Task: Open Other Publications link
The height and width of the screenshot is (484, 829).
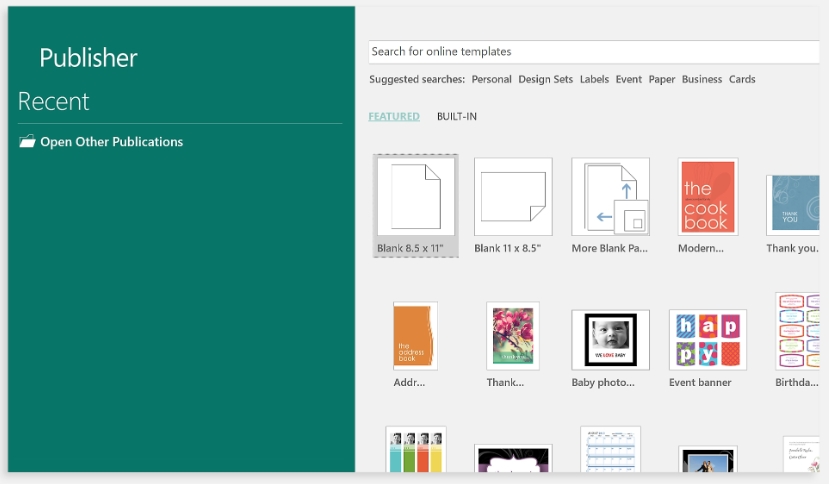Action: 112,142
